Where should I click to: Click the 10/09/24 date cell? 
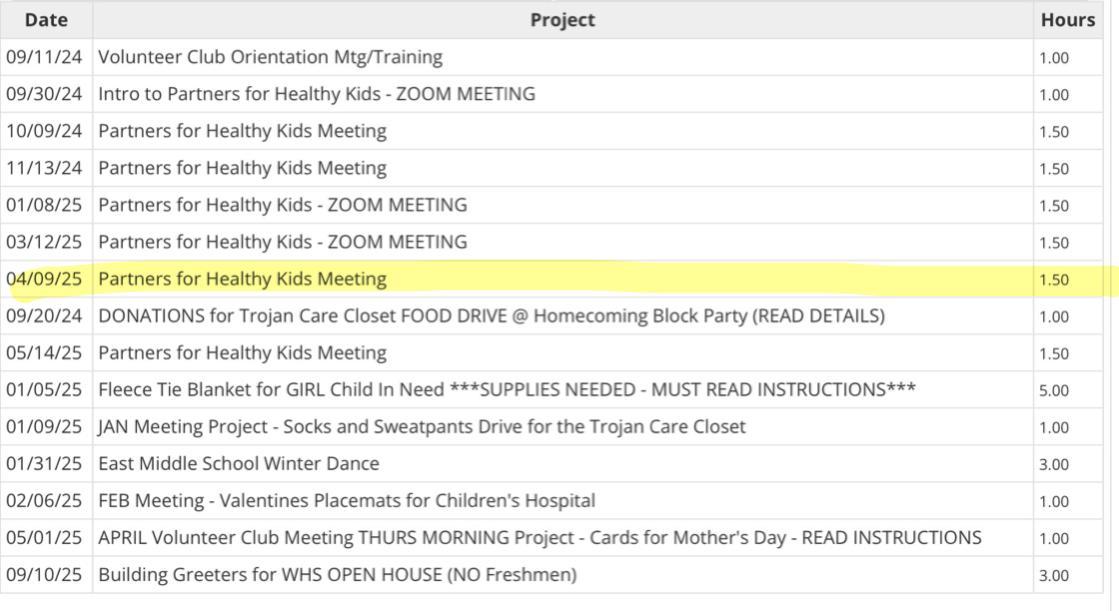point(45,131)
